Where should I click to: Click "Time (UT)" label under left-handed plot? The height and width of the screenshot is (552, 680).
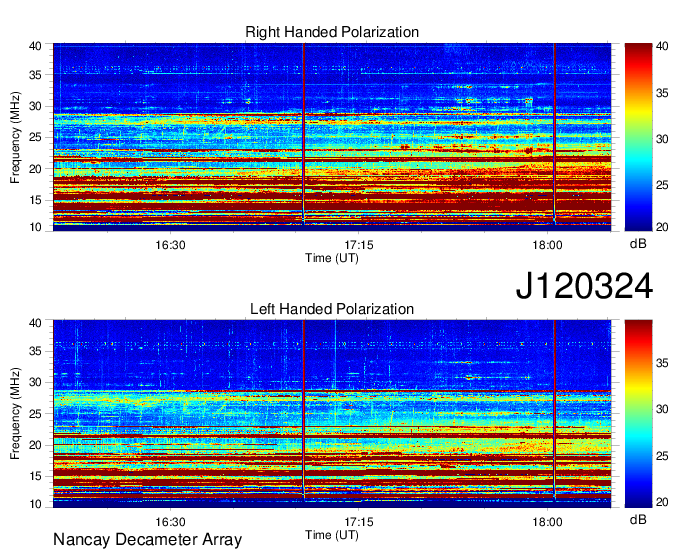coord(332,535)
